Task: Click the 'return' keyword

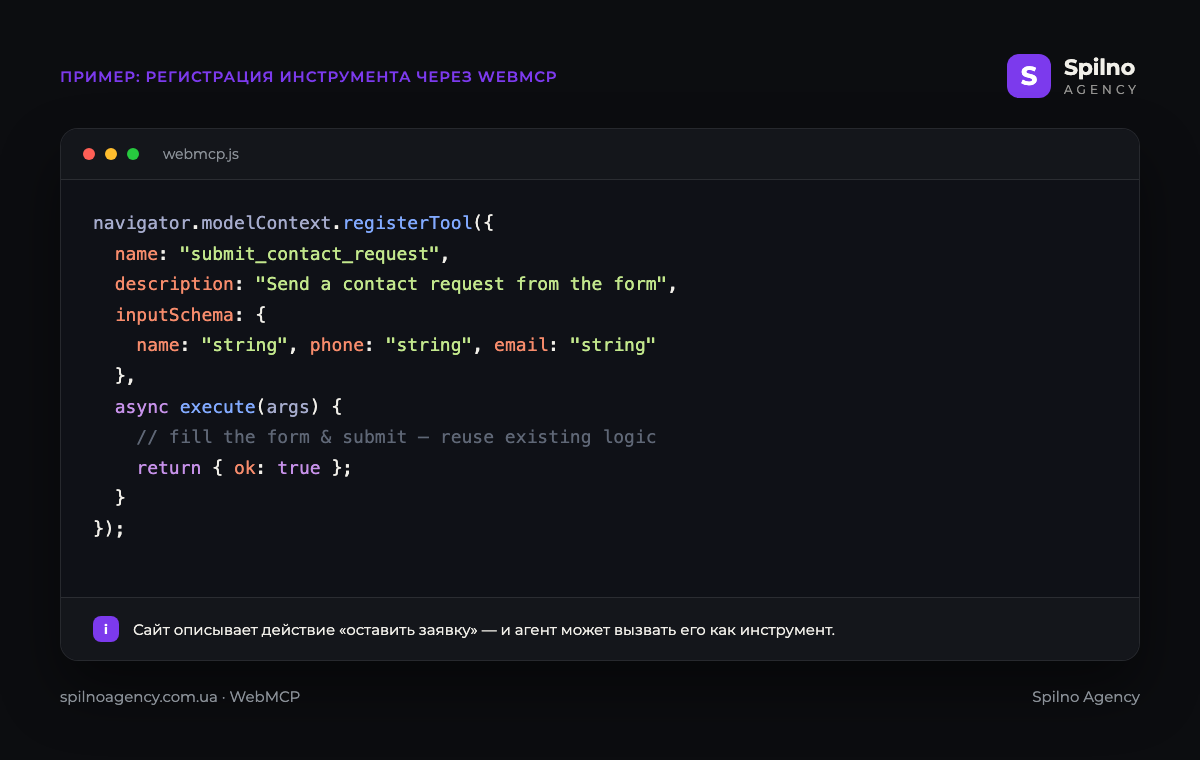Action: pos(169,468)
